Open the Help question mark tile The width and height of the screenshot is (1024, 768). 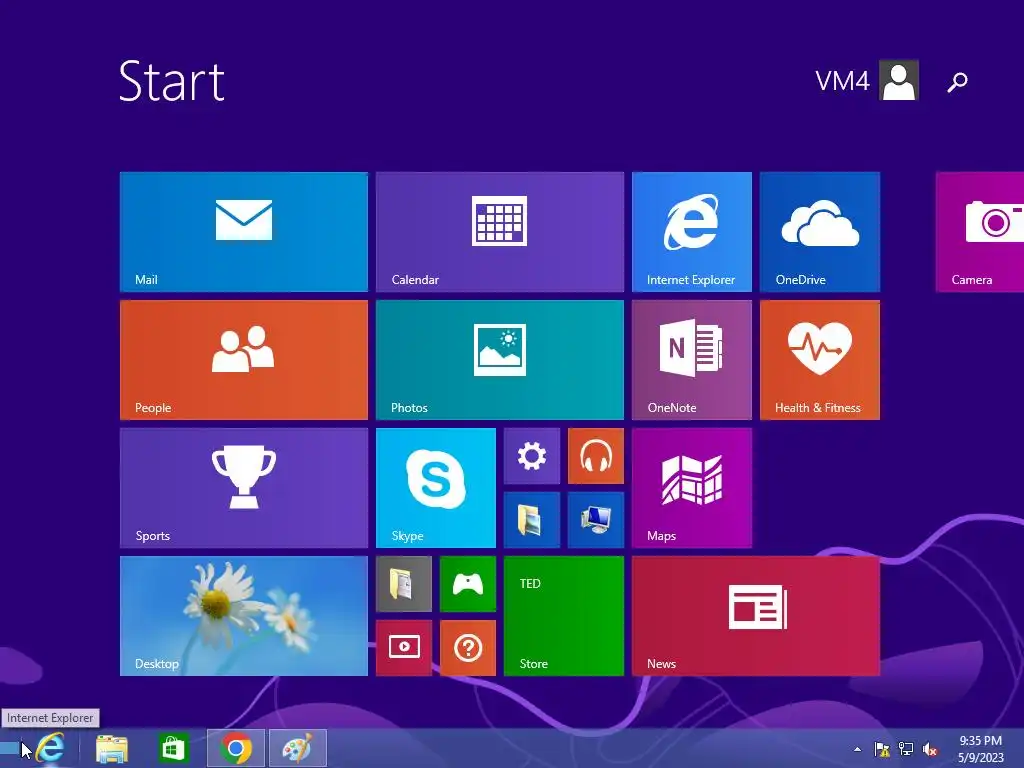click(x=468, y=648)
